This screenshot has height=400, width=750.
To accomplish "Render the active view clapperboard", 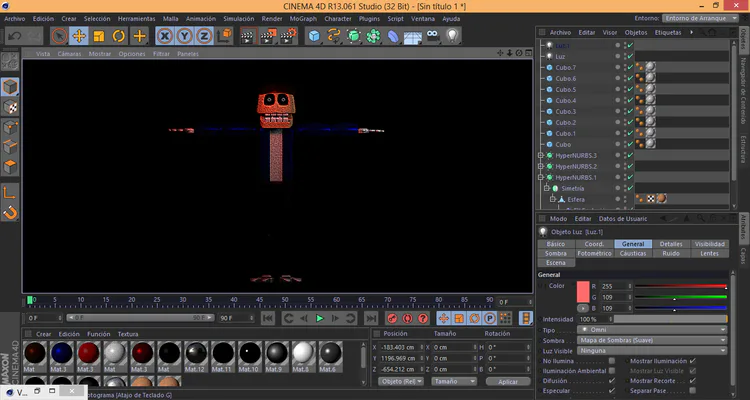I will tap(248, 36).
